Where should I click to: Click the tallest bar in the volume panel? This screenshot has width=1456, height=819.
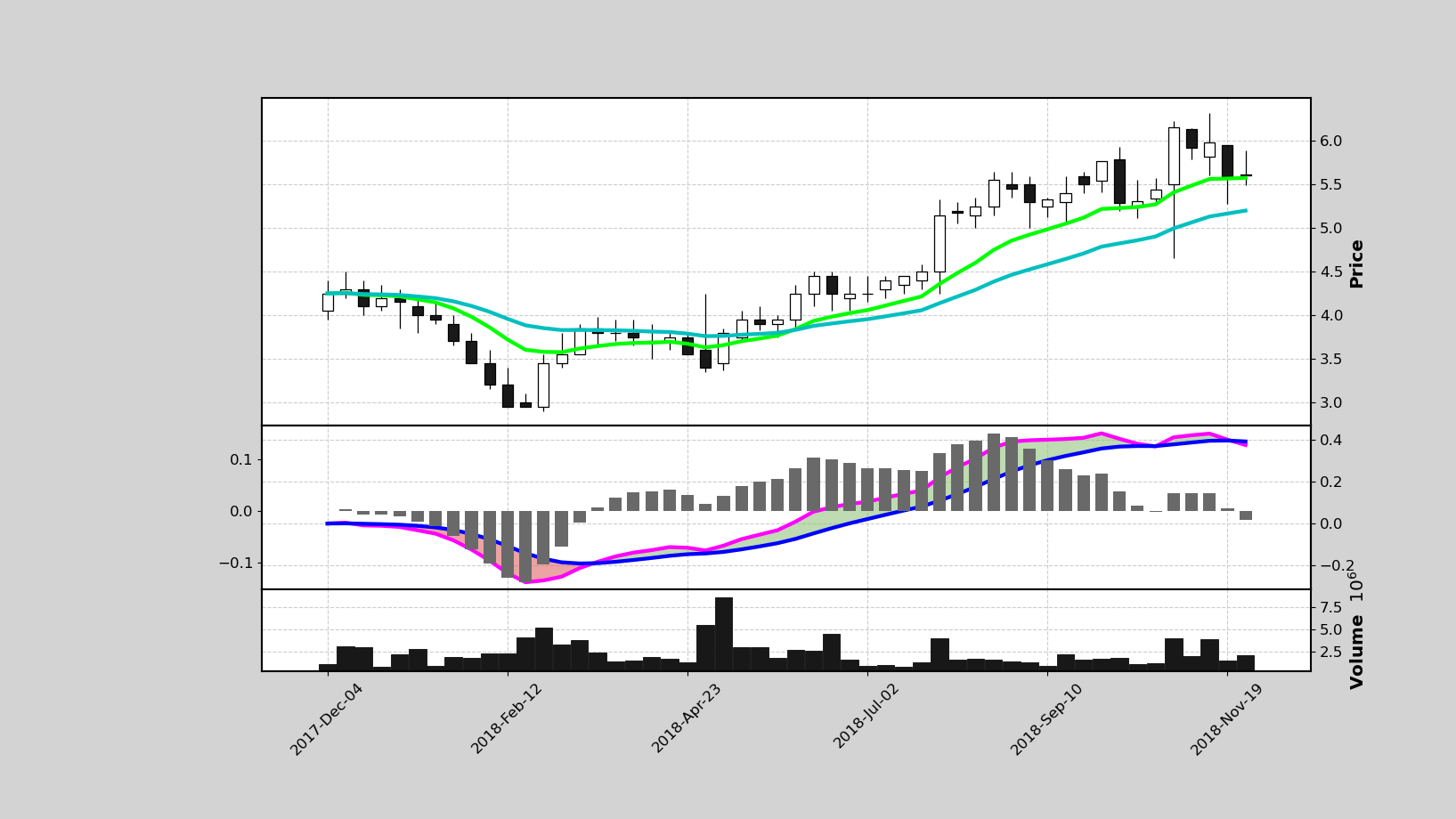tap(723, 634)
